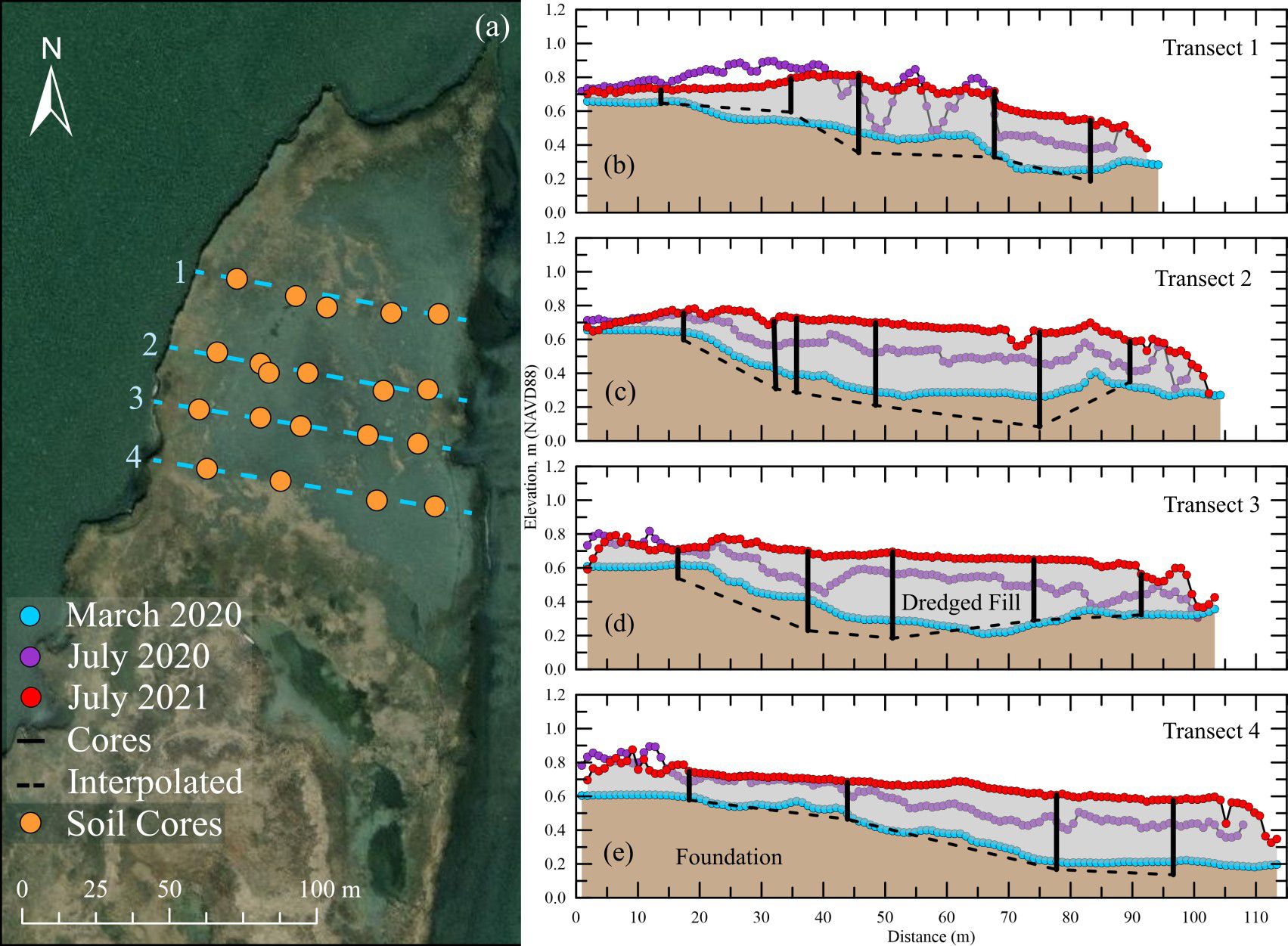Click the transect number 3 label on map

pyautogui.click(x=136, y=398)
